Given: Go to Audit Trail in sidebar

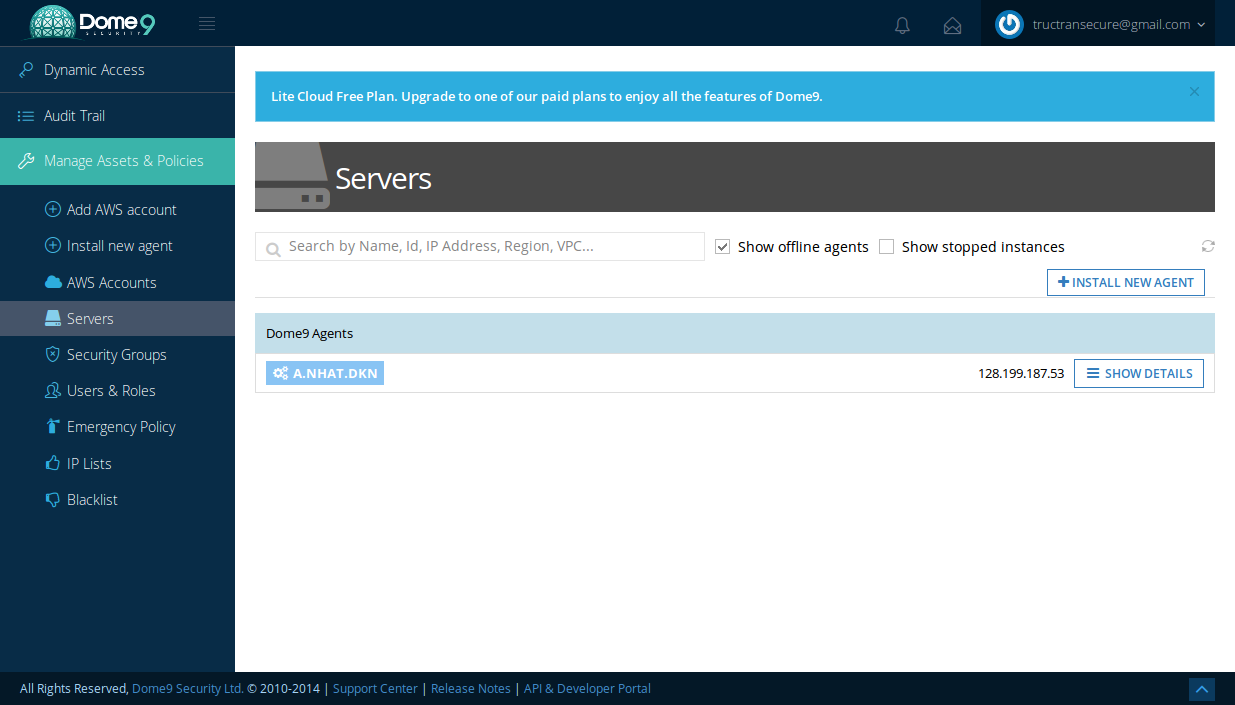Looking at the screenshot, I should coord(74,116).
